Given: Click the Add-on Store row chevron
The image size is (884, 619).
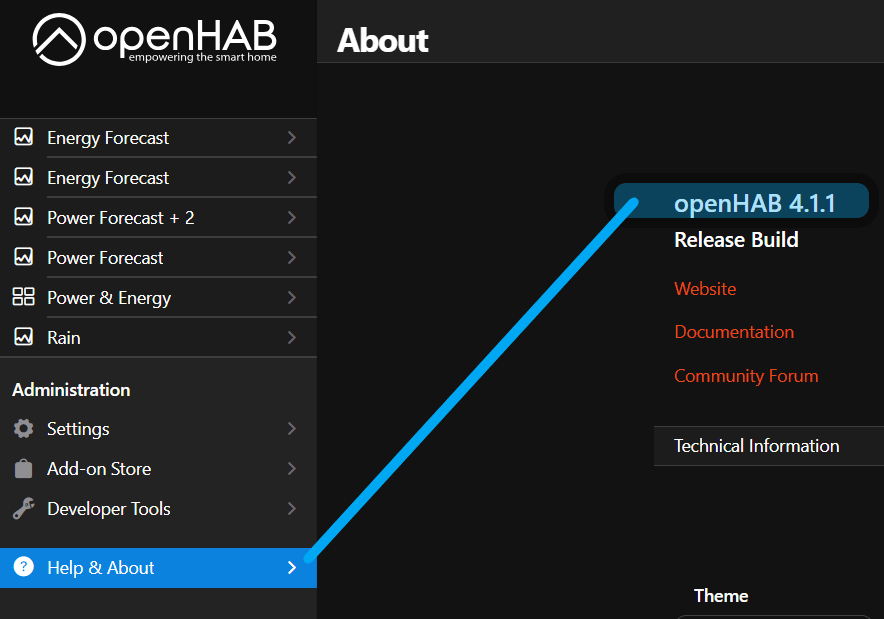Looking at the screenshot, I should click(291, 468).
